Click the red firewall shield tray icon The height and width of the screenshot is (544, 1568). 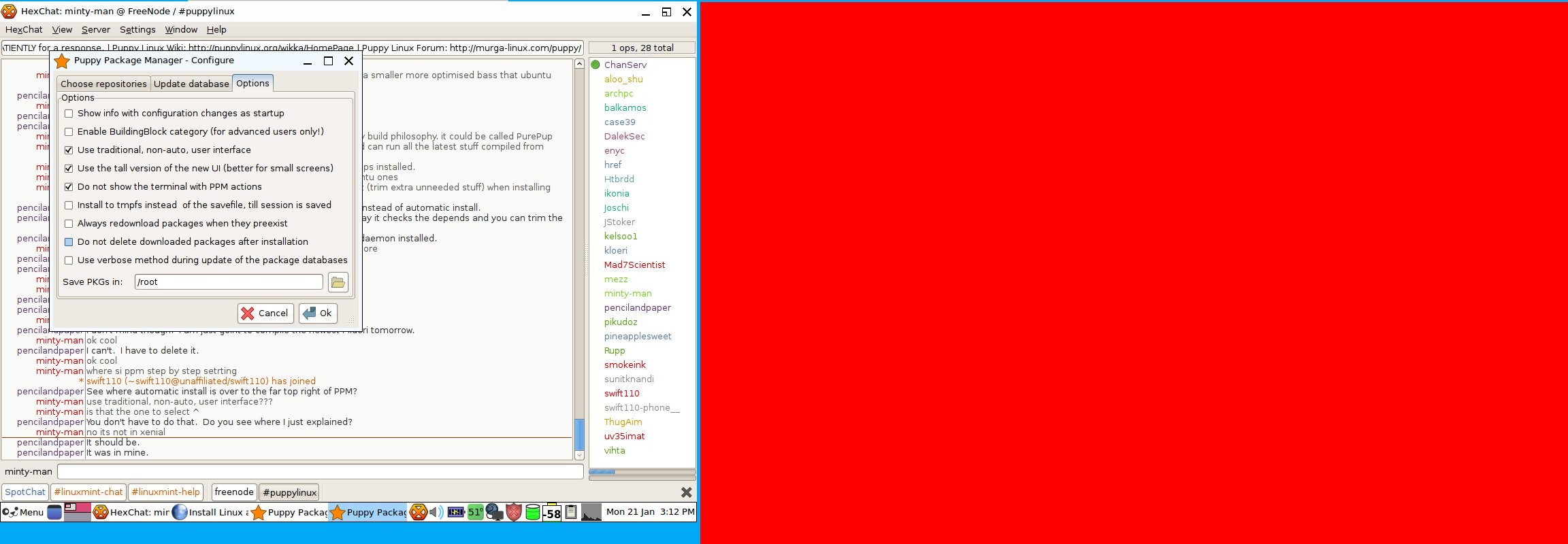point(514,512)
